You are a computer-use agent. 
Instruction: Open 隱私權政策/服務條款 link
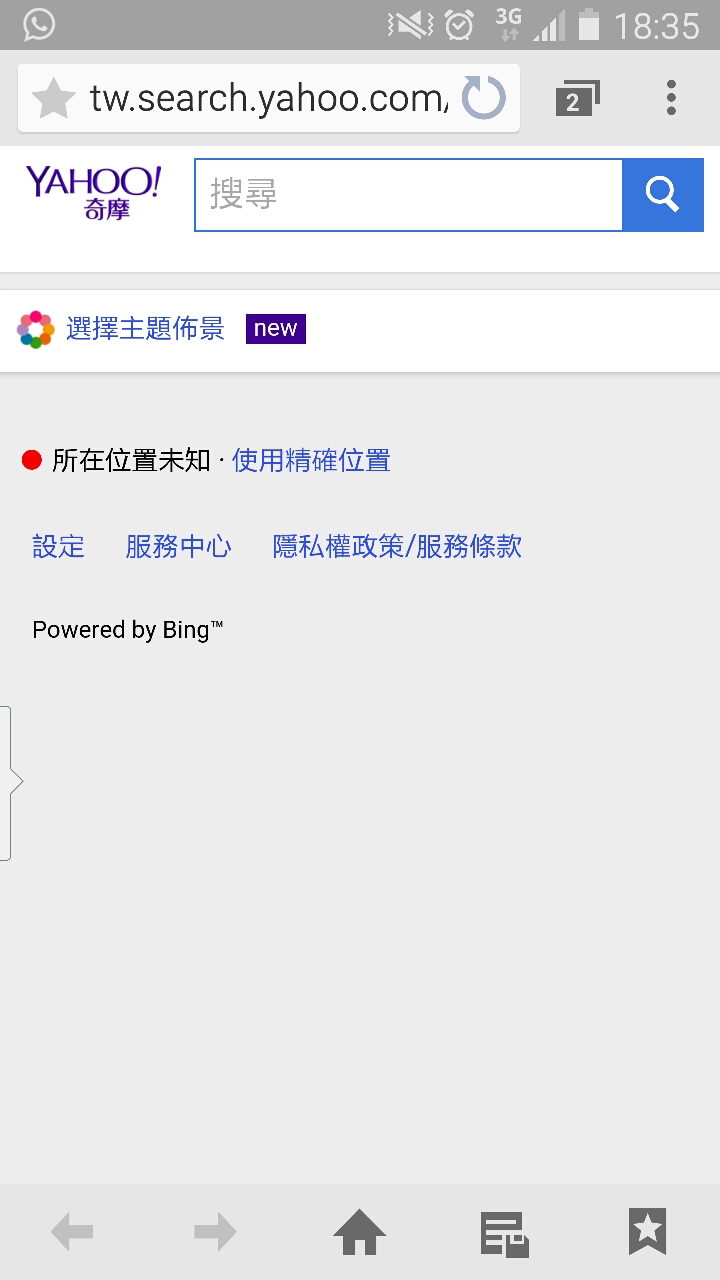pos(397,547)
